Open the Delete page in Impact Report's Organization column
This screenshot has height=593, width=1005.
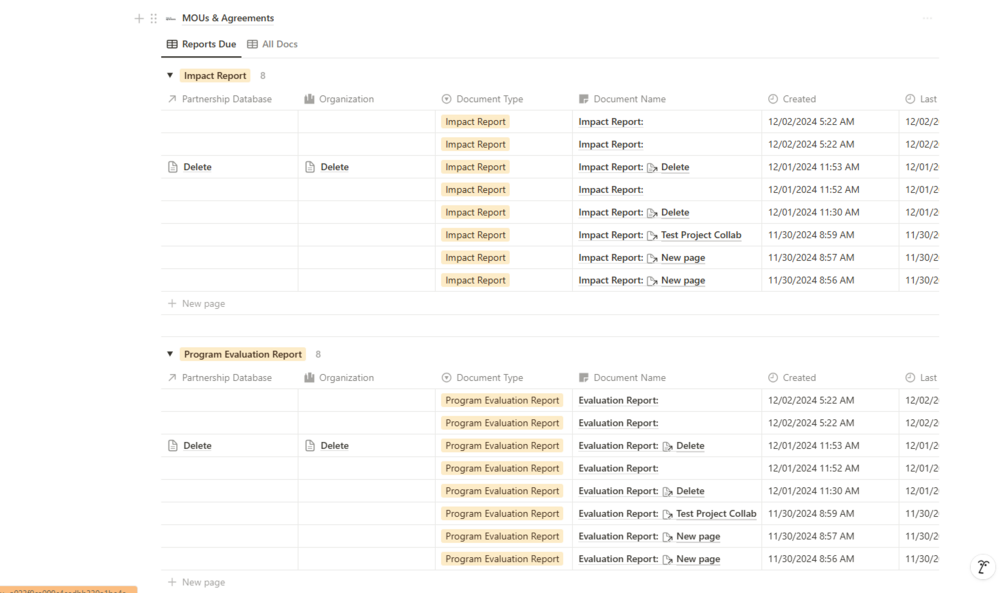[x=334, y=167]
